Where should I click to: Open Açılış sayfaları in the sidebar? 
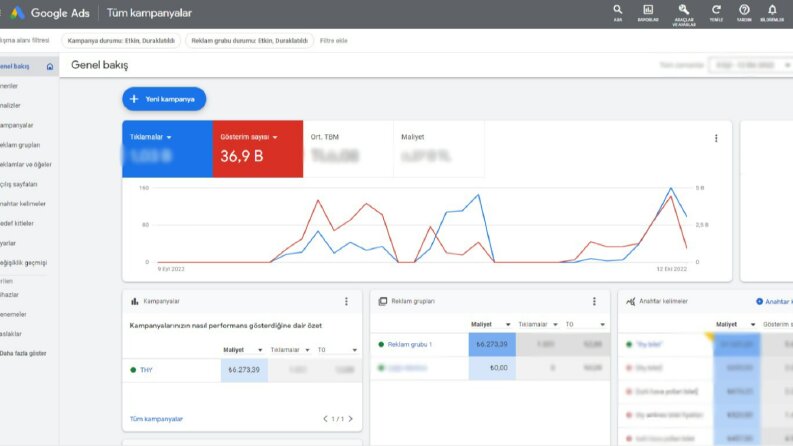click(19, 184)
